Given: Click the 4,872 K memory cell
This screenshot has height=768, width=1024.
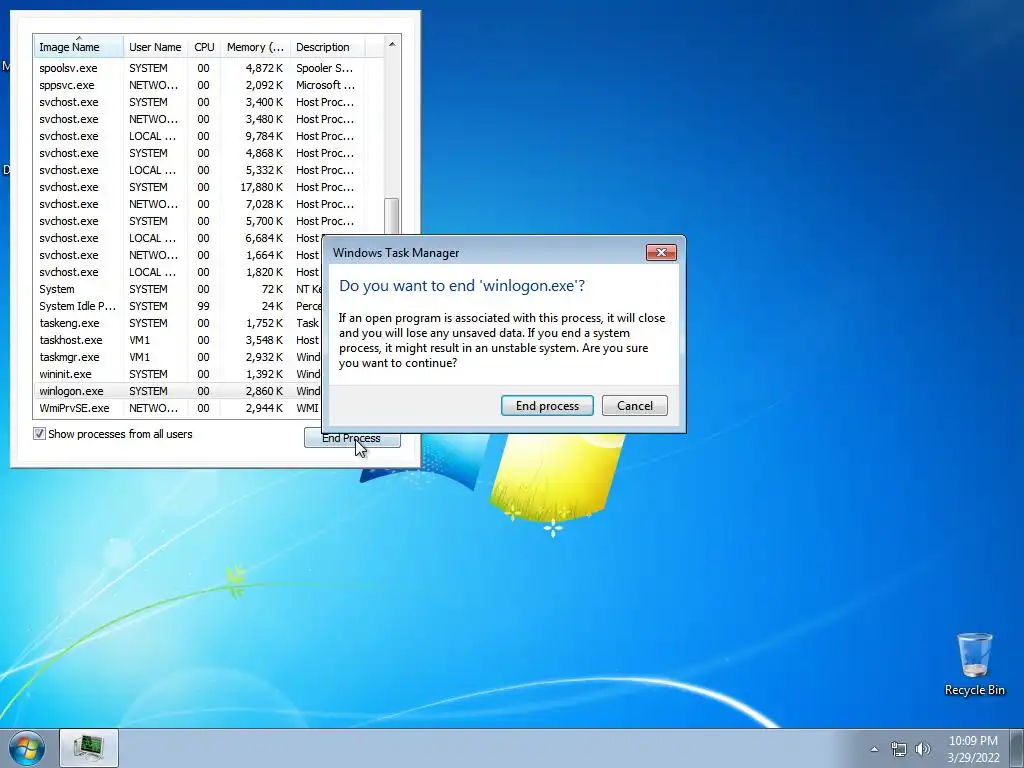Looking at the screenshot, I should coord(264,68).
